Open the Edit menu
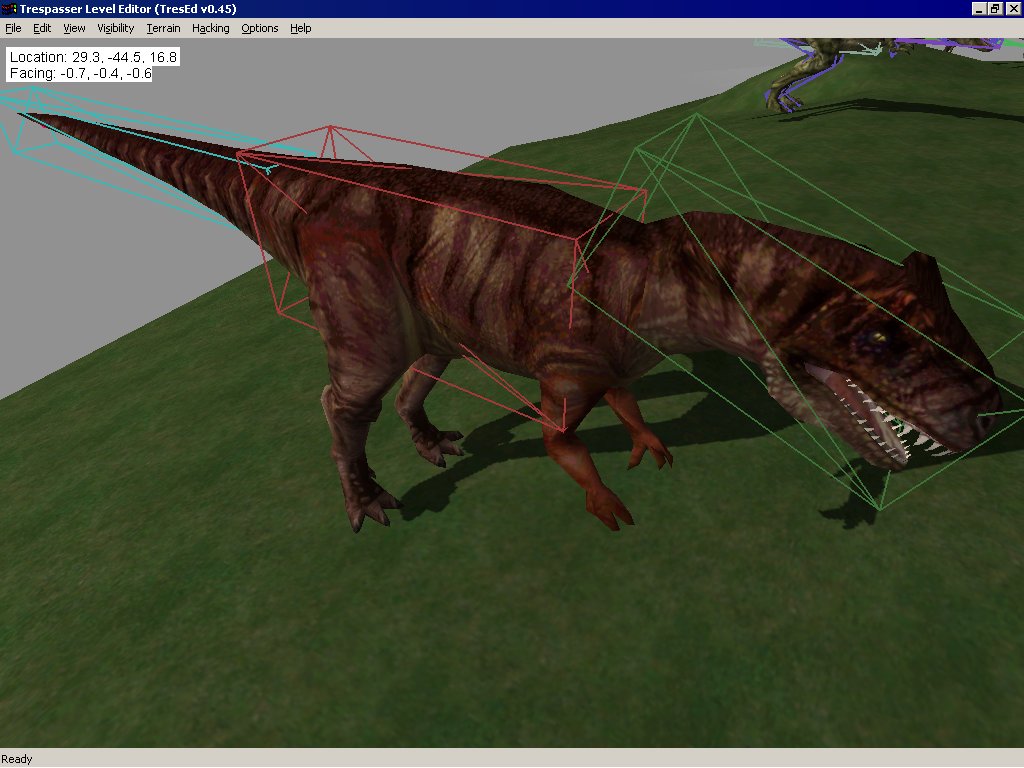This screenshot has height=768, width=1024. [42, 28]
